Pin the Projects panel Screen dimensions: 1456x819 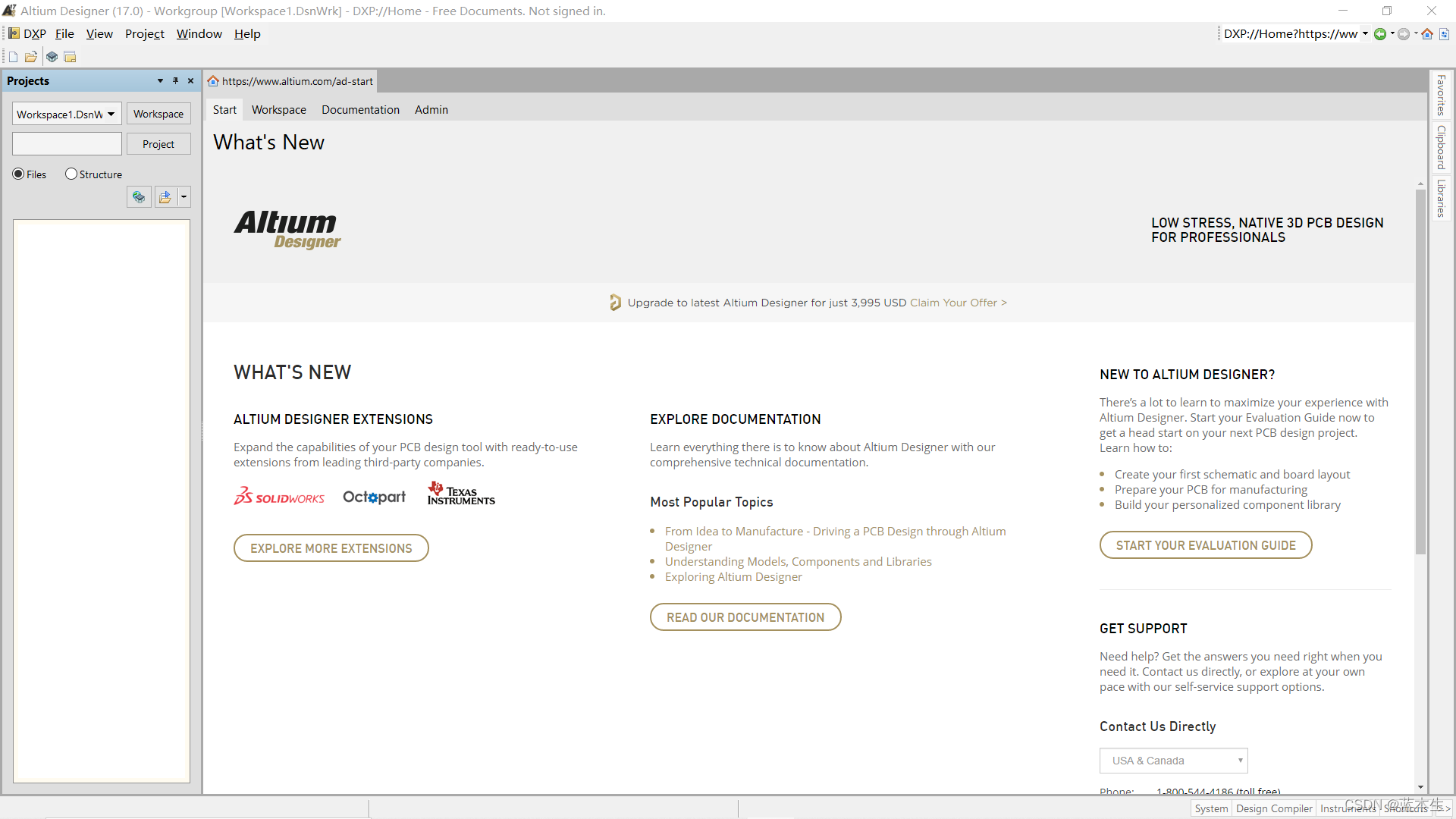(x=175, y=80)
